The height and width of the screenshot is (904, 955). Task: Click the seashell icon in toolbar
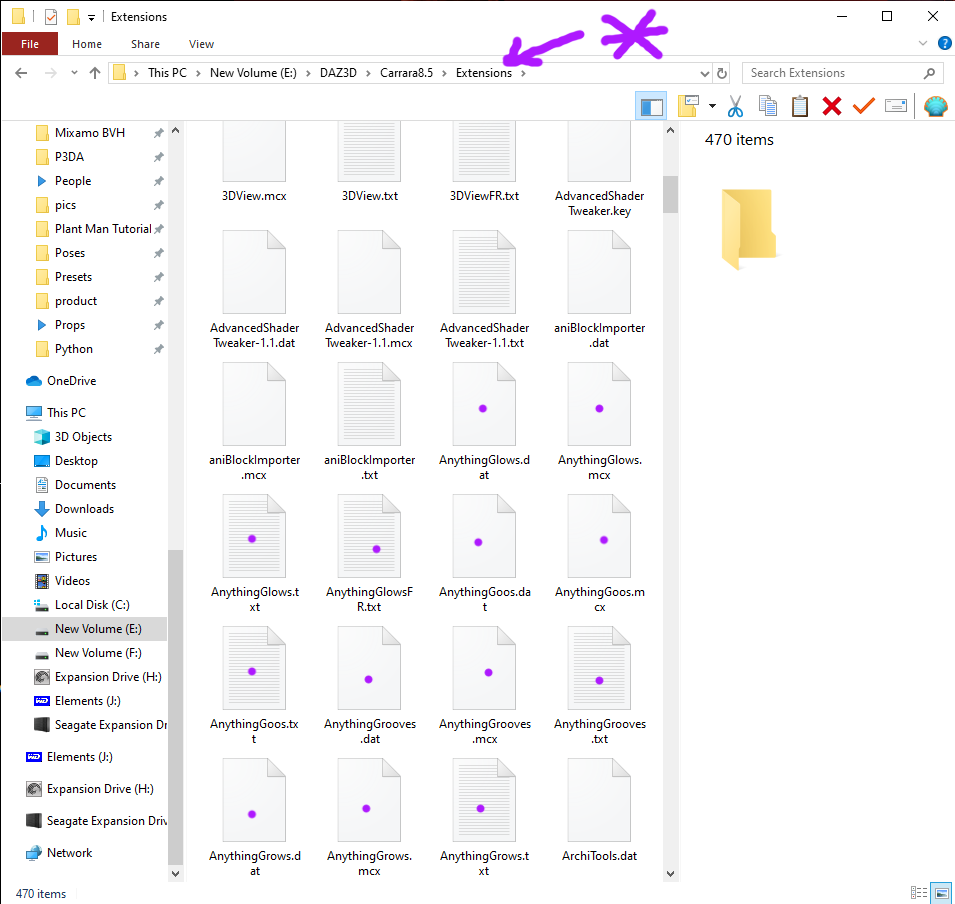[936, 106]
